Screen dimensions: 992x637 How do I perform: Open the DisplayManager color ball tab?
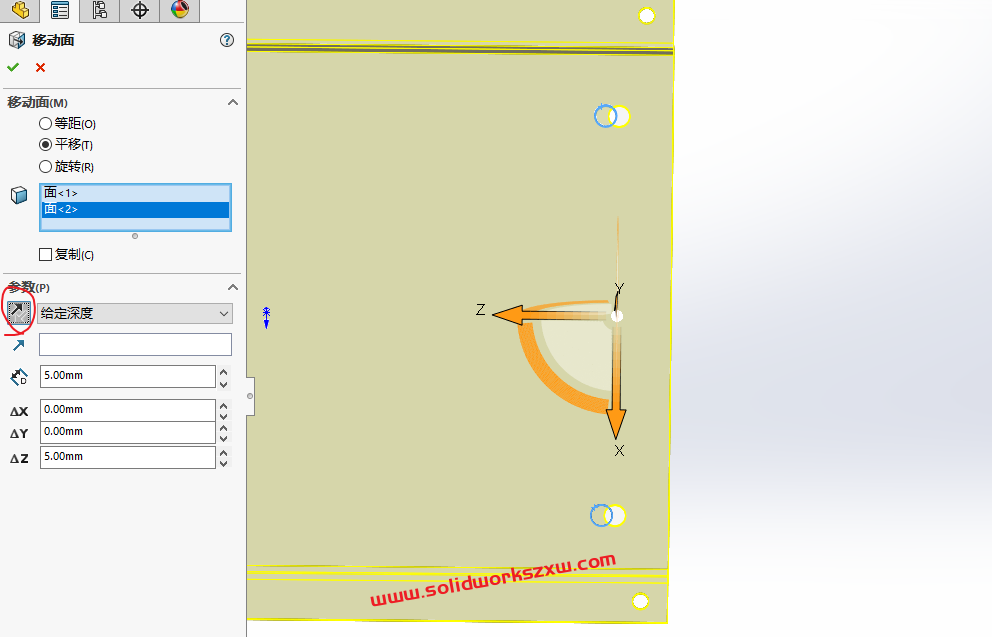tap(179, 10)
